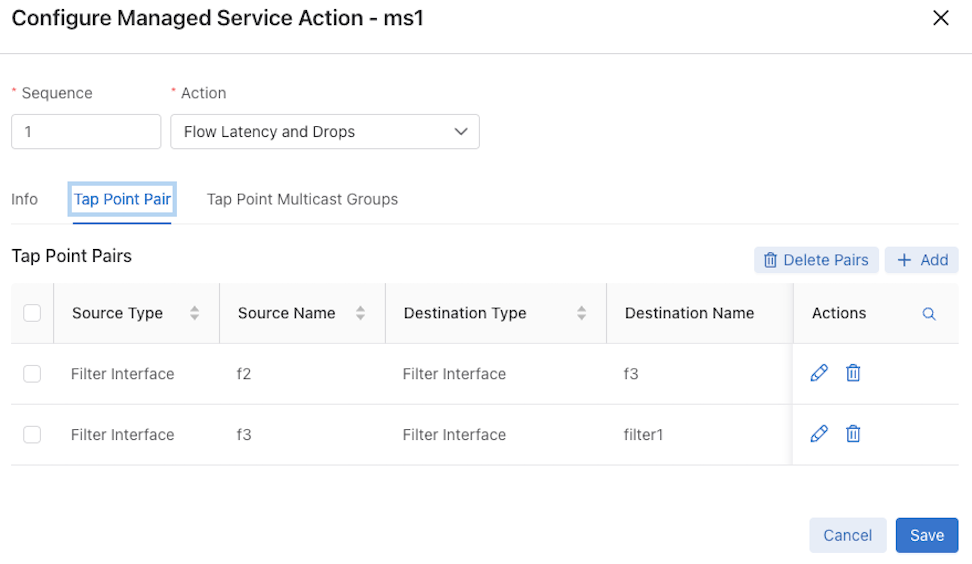
Task: Sort by Destination Type column arrows
Action: (x=581, y=313)
